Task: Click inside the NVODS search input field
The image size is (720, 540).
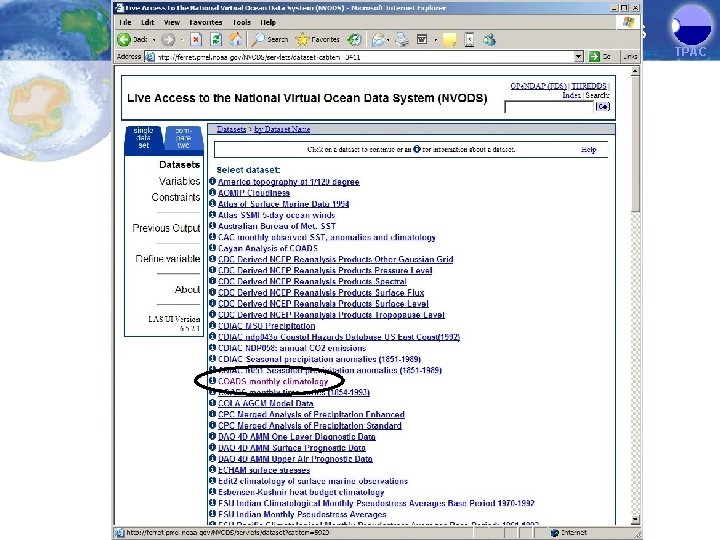Action: (549, 107)
